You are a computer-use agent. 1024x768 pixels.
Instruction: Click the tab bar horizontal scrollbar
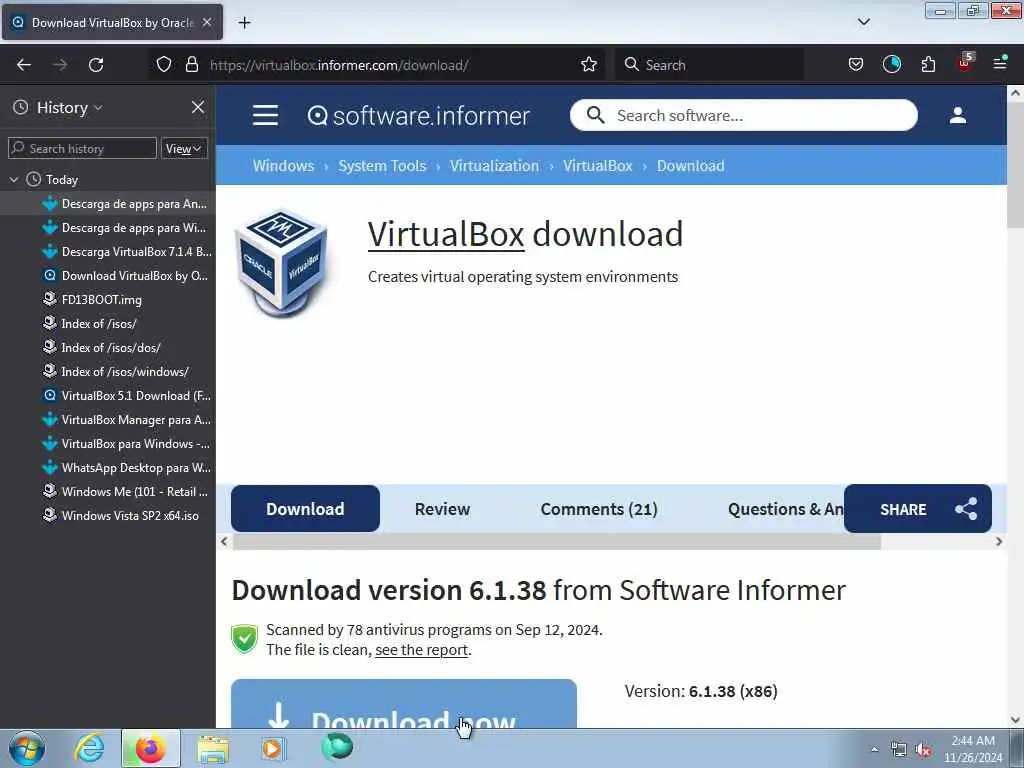tap(556, 541)
